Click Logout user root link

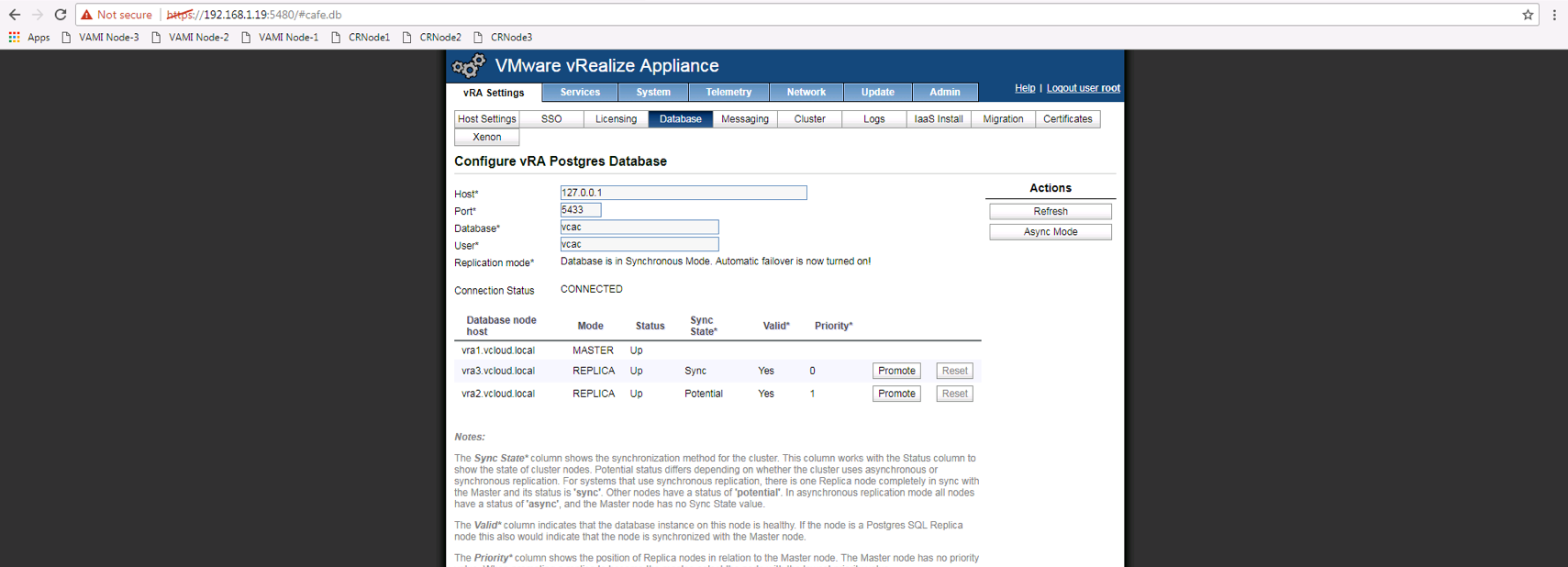(x=1084, y=88)
